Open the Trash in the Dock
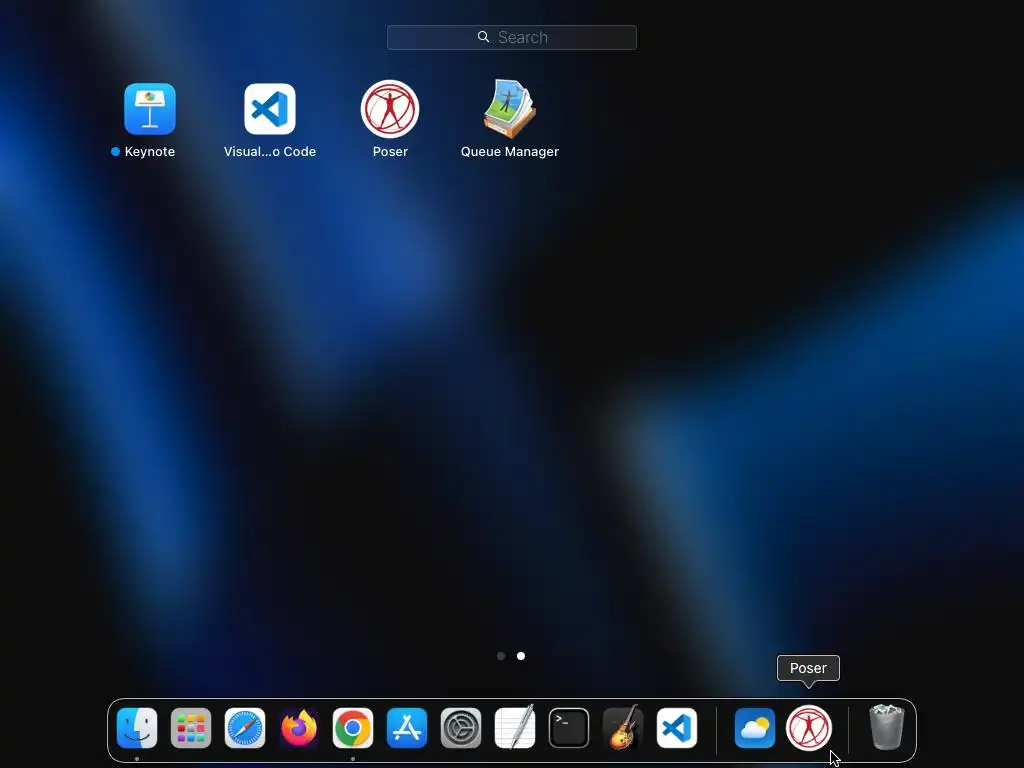Image resolution: width=1024 pixels, height=768 pixels. (x=887, y=728)
